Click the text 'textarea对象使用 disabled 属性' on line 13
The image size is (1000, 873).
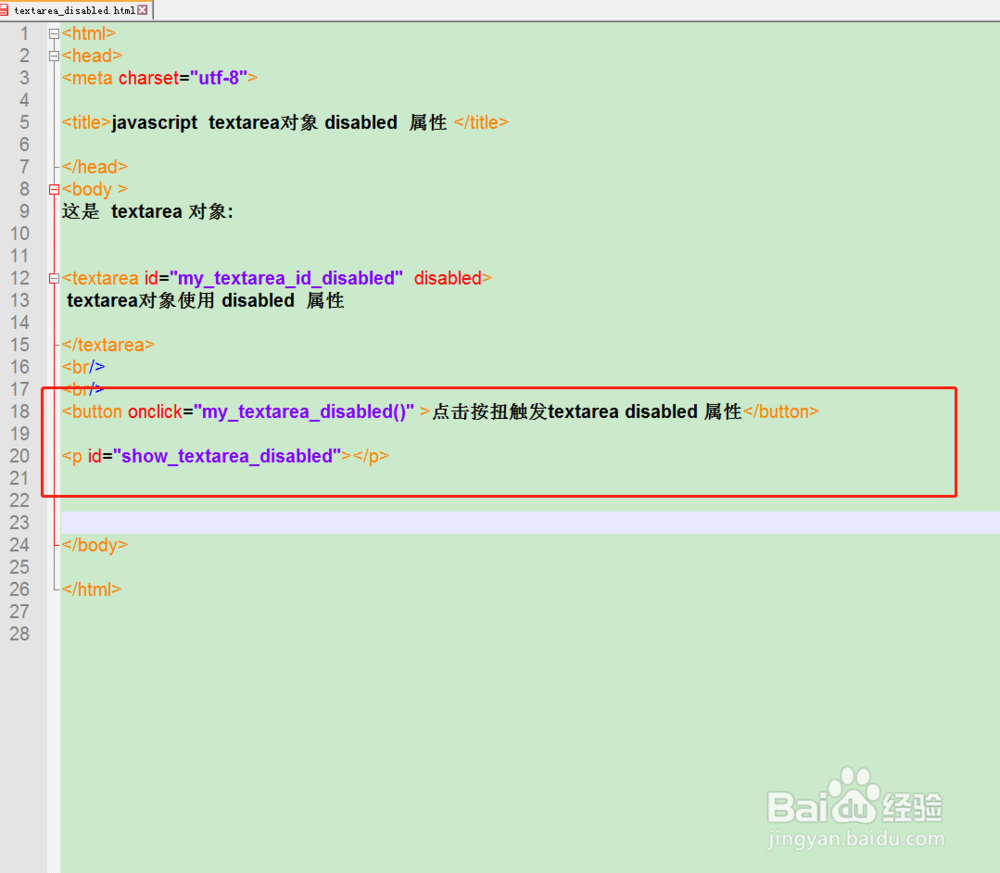[x=205, y=300]
